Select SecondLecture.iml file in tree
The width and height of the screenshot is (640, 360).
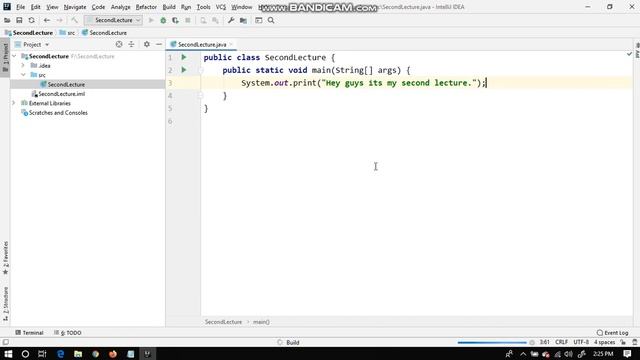click(x=62, y=93)
